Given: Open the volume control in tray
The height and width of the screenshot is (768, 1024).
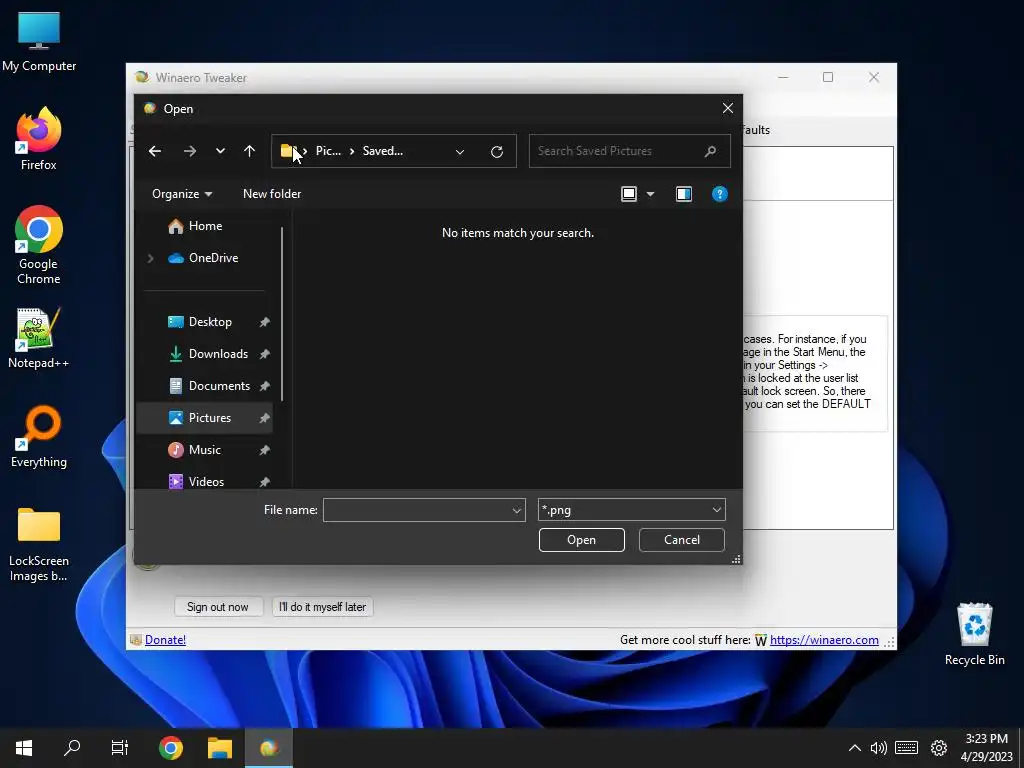Looking at the screenshot, I should pos(878,748).
